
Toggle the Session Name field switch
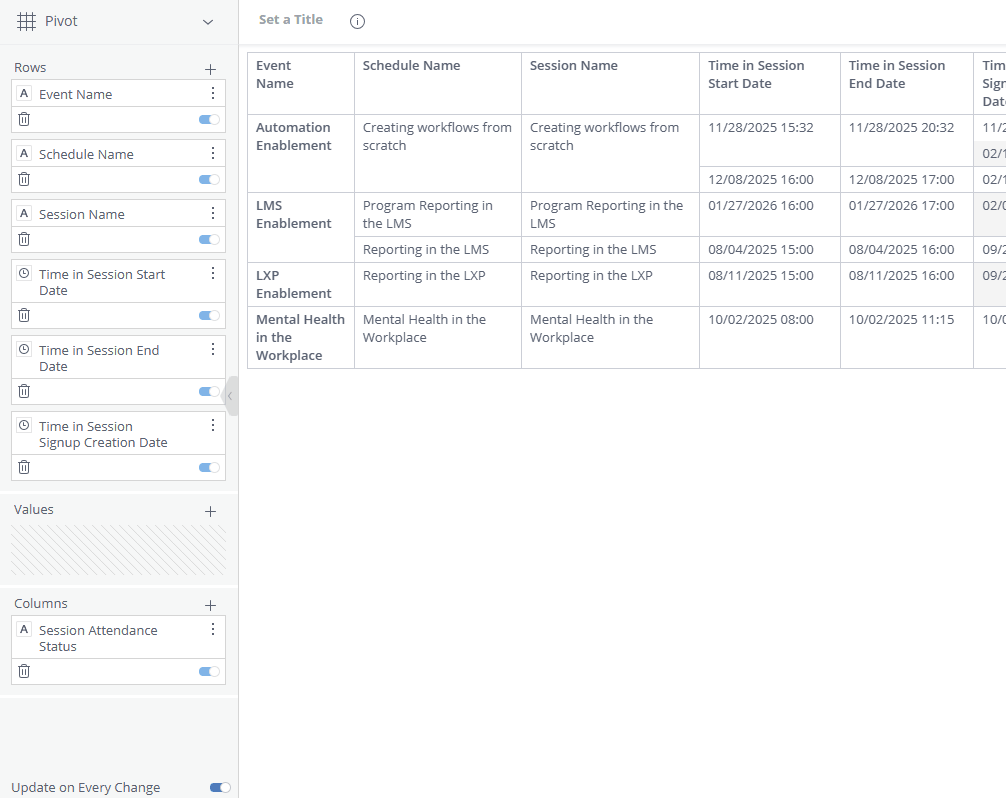tap(207, 239)
